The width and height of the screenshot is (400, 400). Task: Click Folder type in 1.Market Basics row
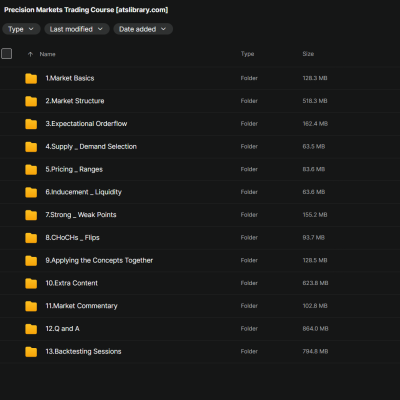click(x=249, y=78)
